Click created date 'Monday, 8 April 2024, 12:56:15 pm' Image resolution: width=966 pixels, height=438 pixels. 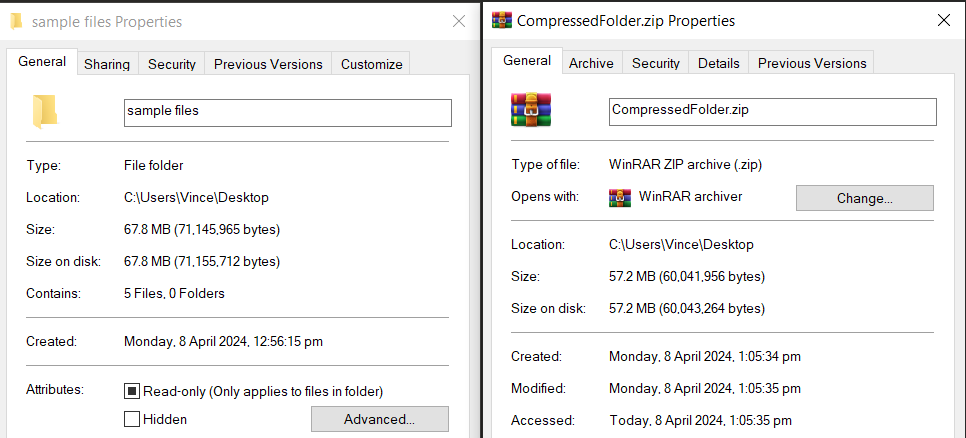[223, 341]
